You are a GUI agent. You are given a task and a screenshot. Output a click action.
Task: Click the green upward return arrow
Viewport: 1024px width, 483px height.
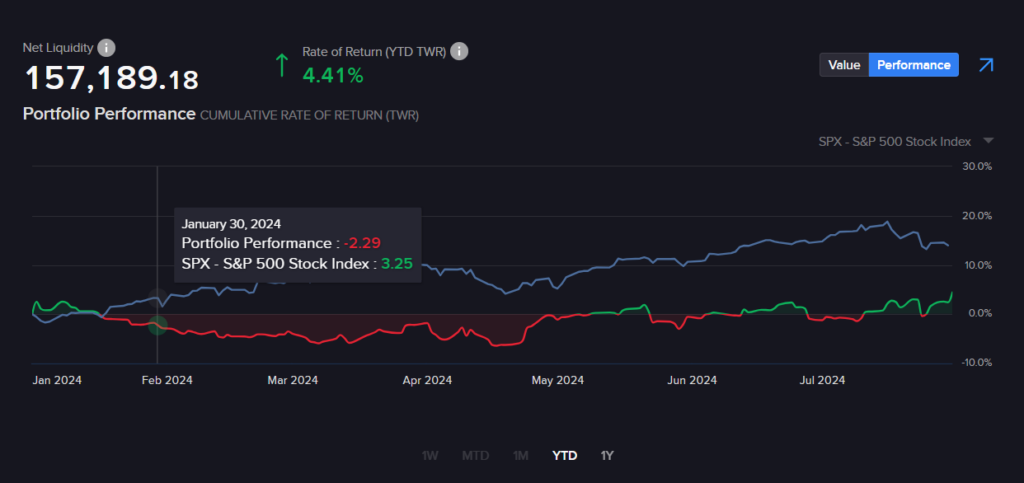coord(282,66)
